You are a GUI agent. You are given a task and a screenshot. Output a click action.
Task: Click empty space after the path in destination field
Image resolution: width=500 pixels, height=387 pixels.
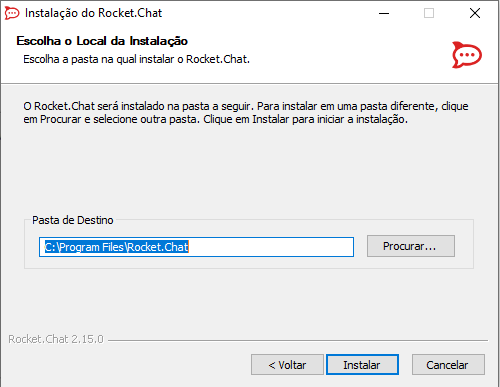(x=270, y=247)
